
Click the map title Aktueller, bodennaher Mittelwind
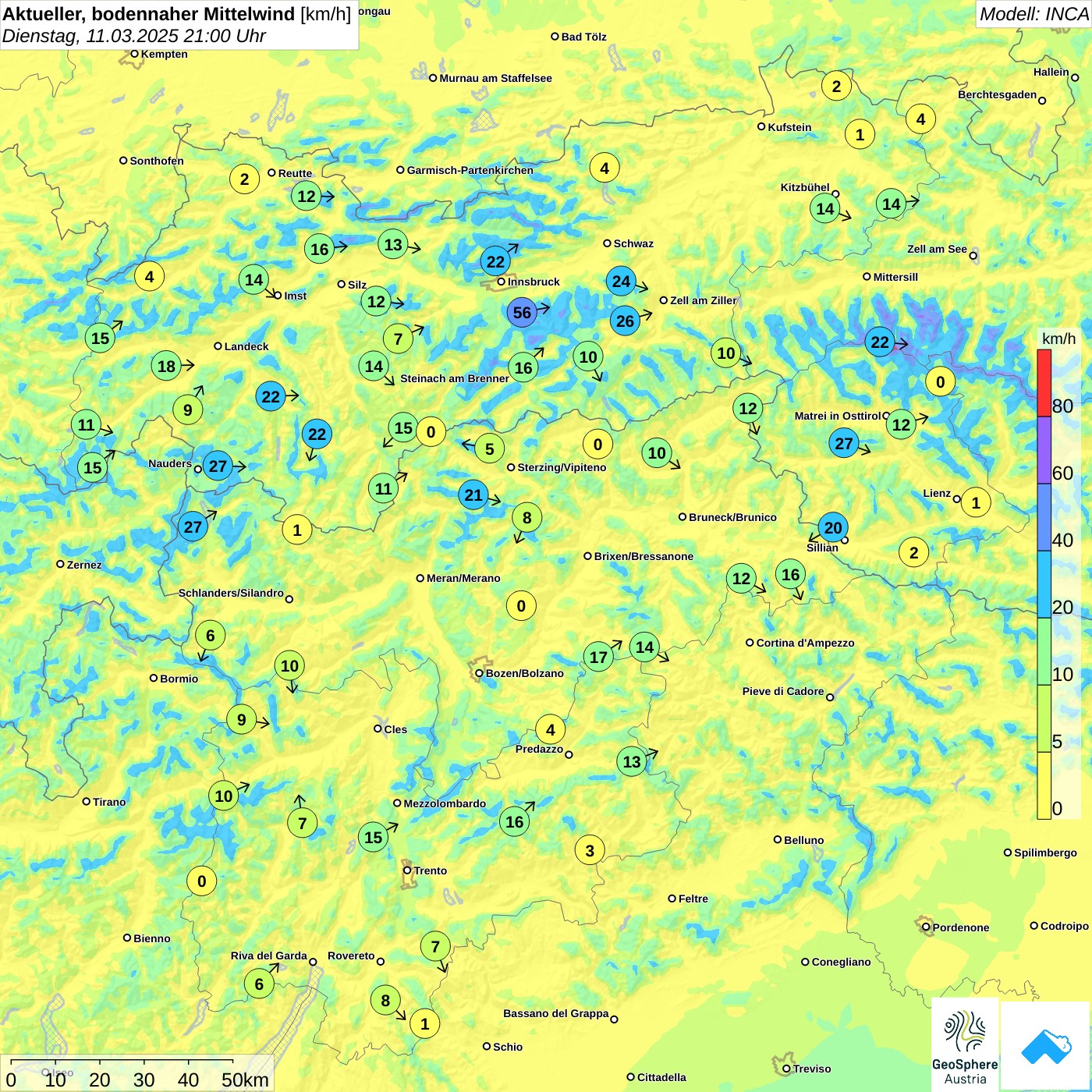pyautogui.click(x=150, y=13)
